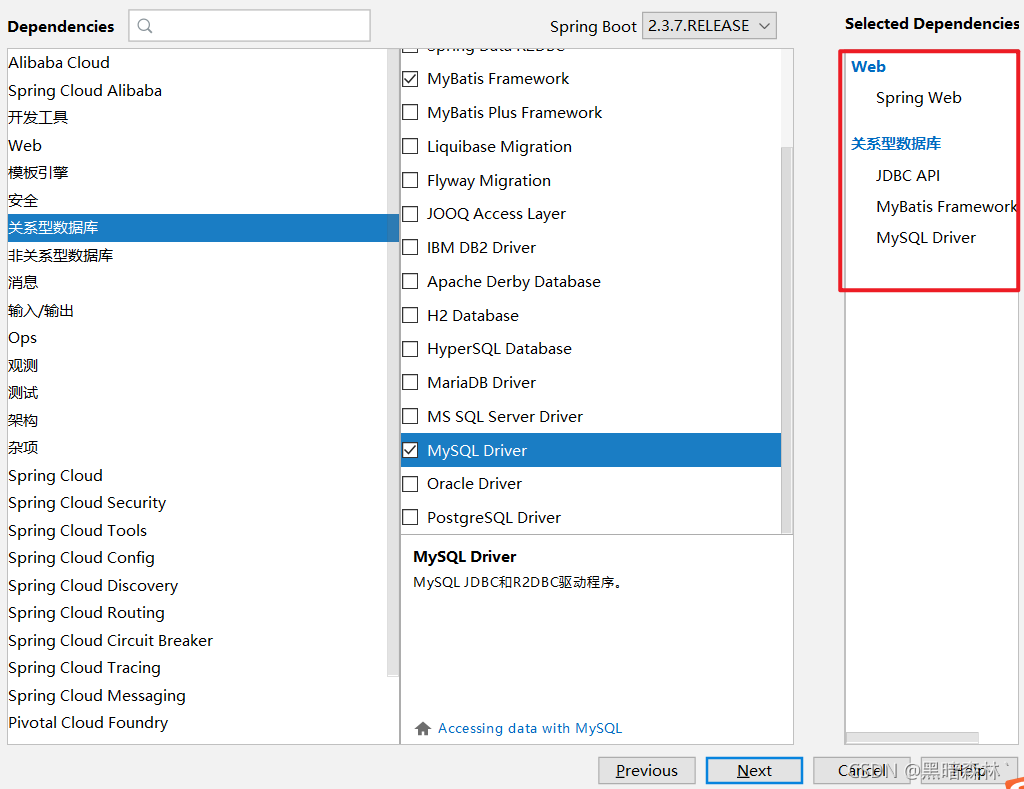1024x789 pixels.
Task: Select the Apache Derby Database checkbox
Action: pyautogui.click(x=410, y=282)
